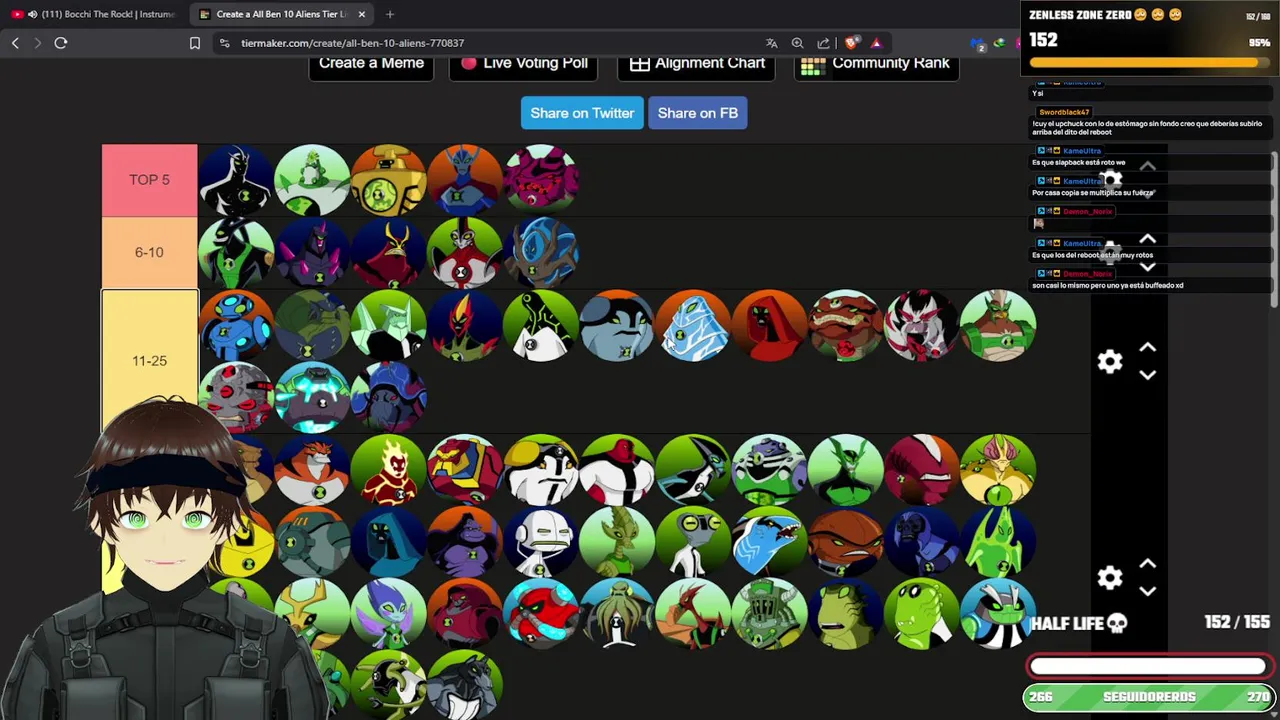Select the white Echo Echo thumbnail
The height and width of the screenshot is (720, 1280).
(540, 541)
